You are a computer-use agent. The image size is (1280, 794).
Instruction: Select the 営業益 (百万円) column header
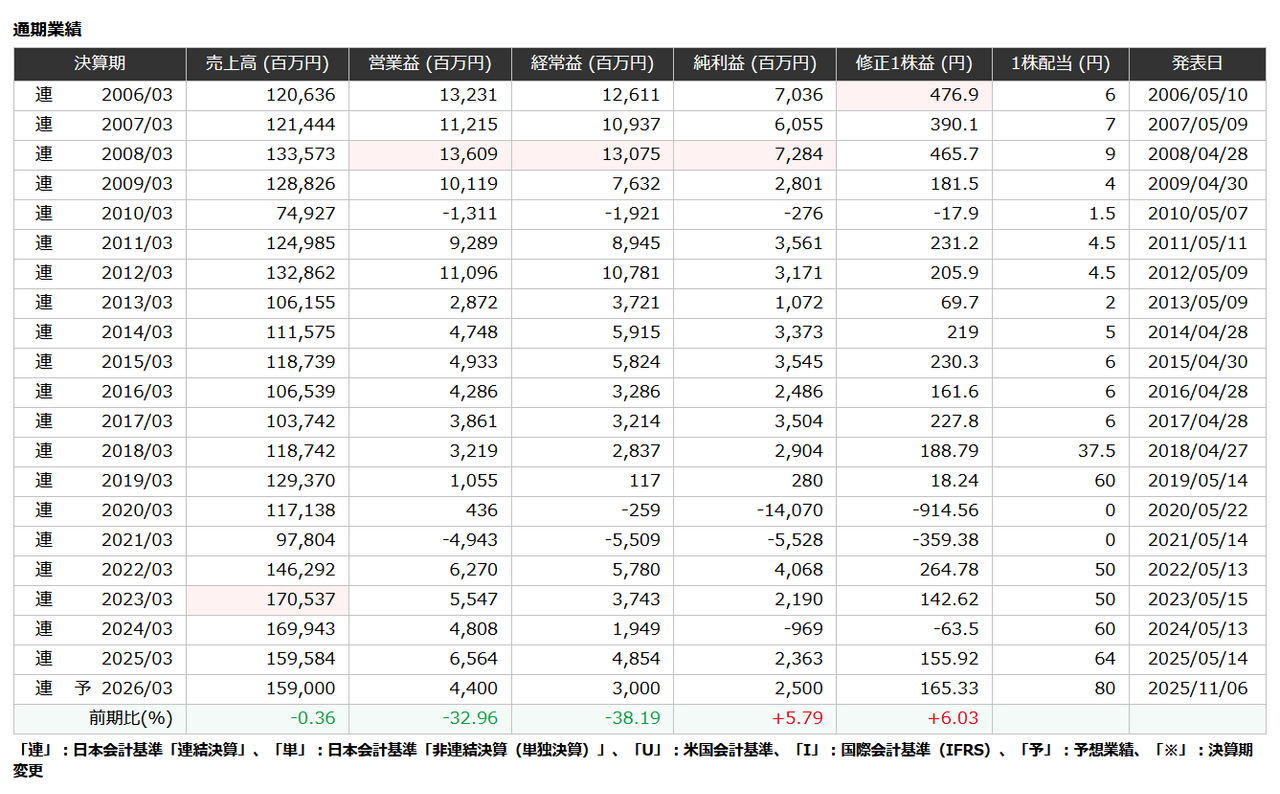[x=429, y=64]
